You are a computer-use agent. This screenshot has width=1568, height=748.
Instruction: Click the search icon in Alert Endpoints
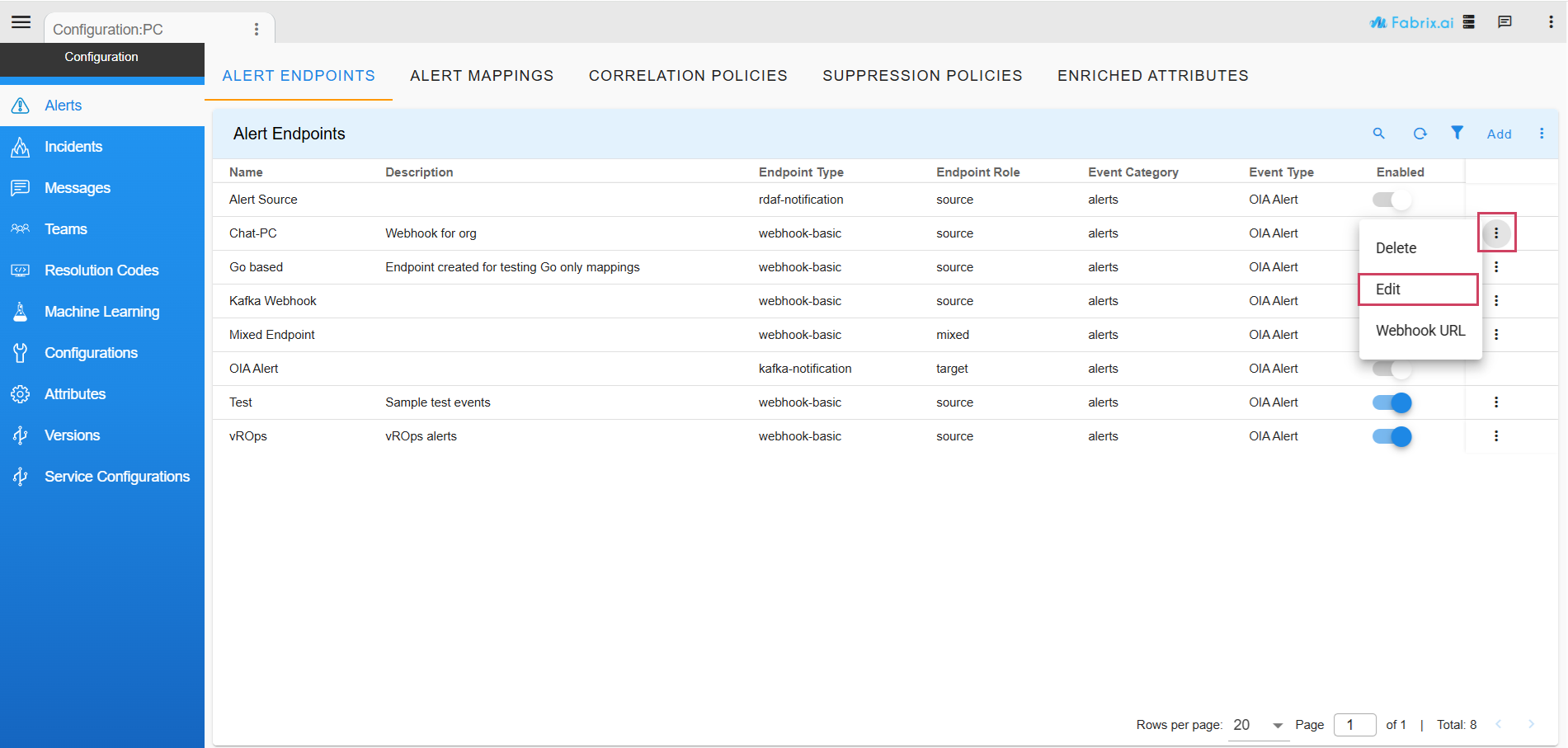(1378, 134)
